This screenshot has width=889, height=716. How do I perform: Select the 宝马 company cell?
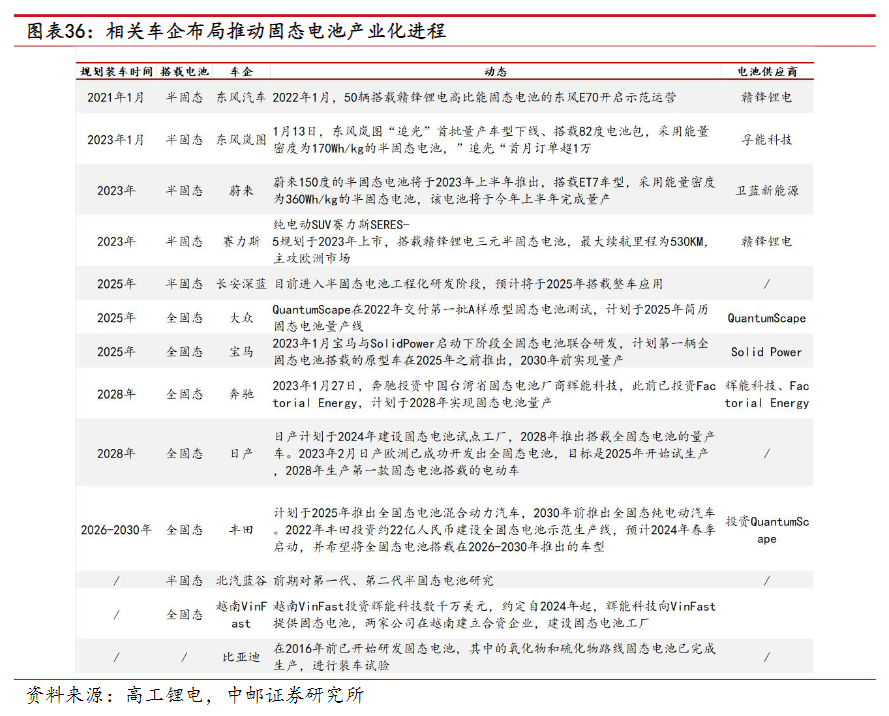[241, 352]
